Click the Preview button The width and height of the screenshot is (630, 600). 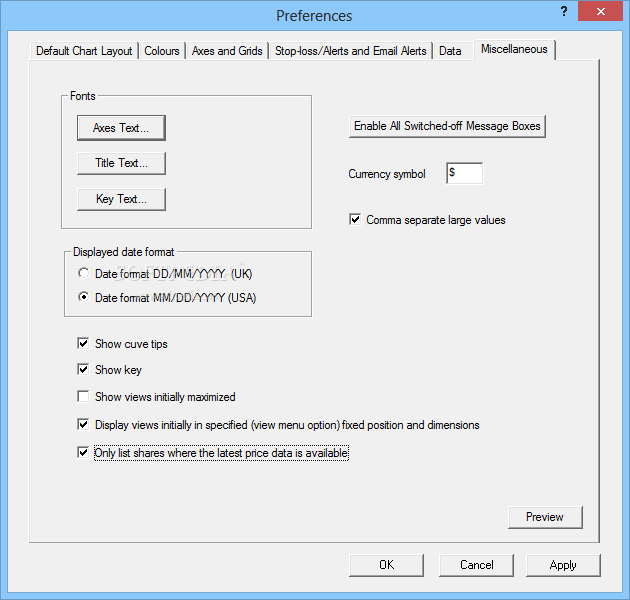pyautogui.click(x=545, y=517)
